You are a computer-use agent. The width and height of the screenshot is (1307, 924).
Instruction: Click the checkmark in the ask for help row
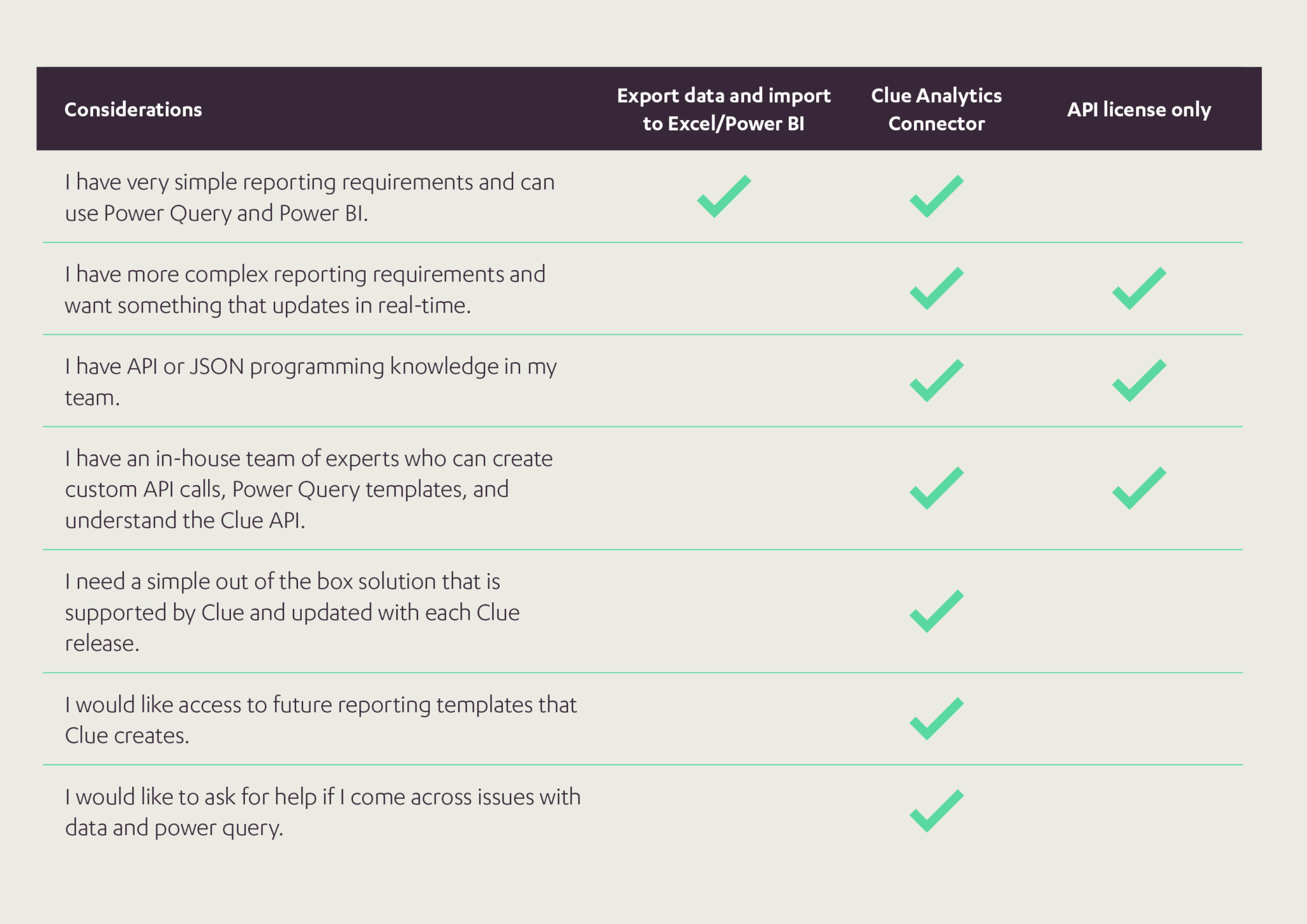[936, 811]
